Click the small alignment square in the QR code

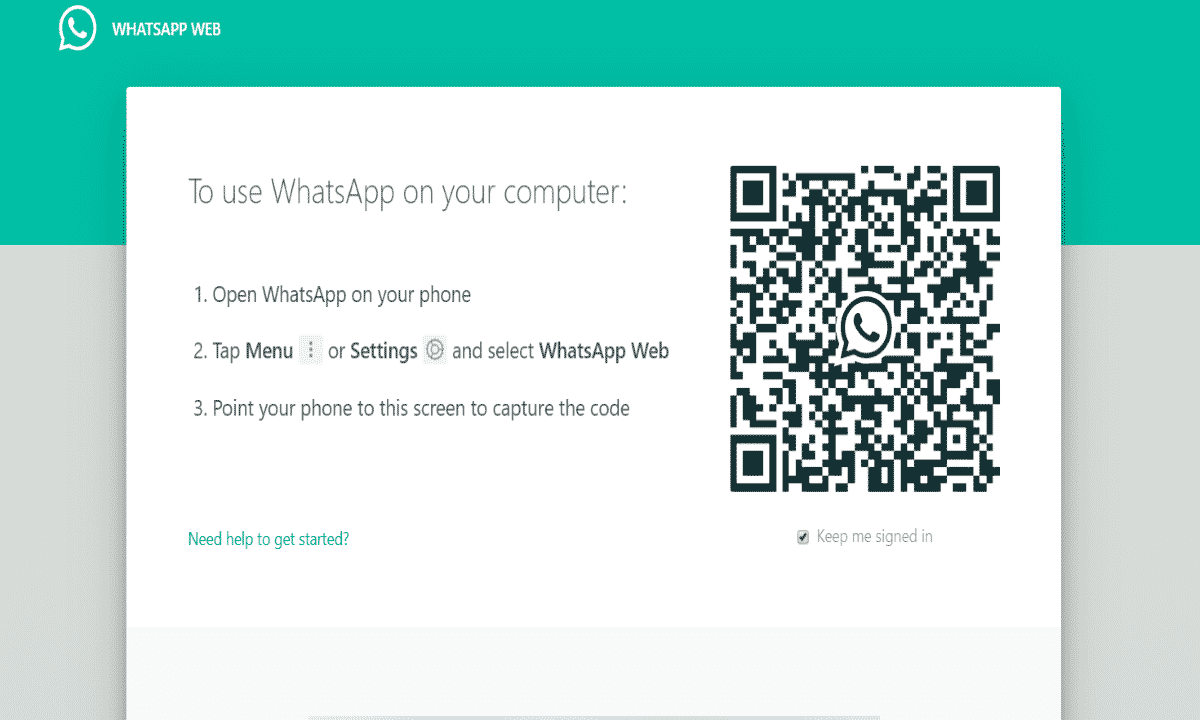tap(955, 438)
